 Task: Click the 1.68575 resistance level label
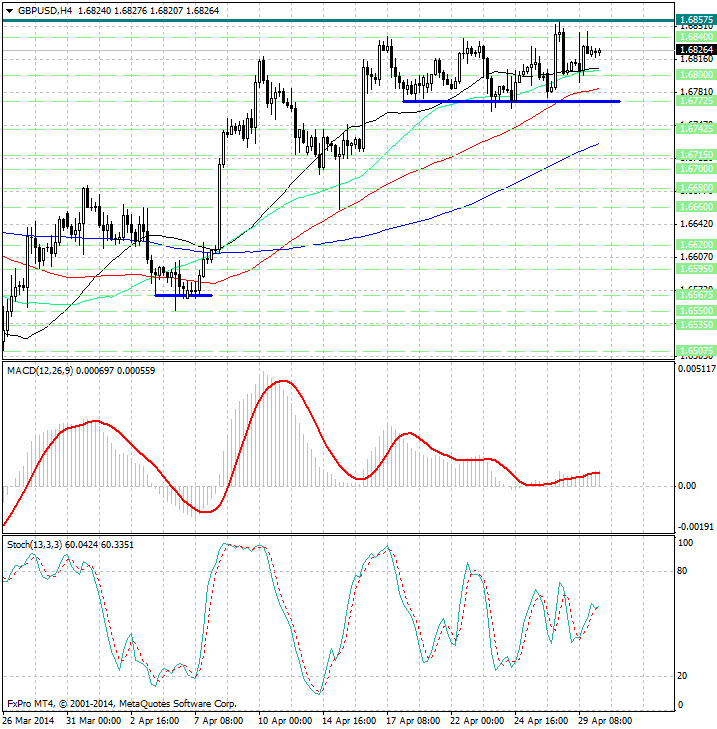pos(694,20)
